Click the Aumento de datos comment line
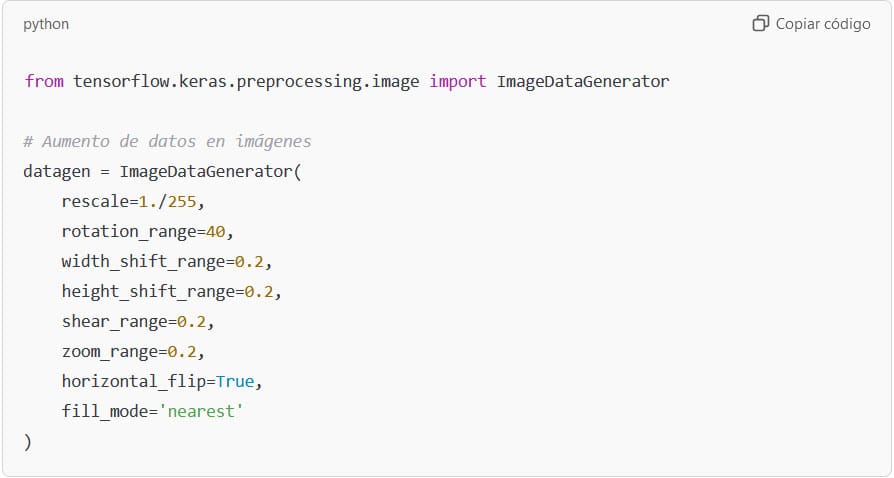The height and width of the screenshot is (478, 894). click(x=167, y=141)
